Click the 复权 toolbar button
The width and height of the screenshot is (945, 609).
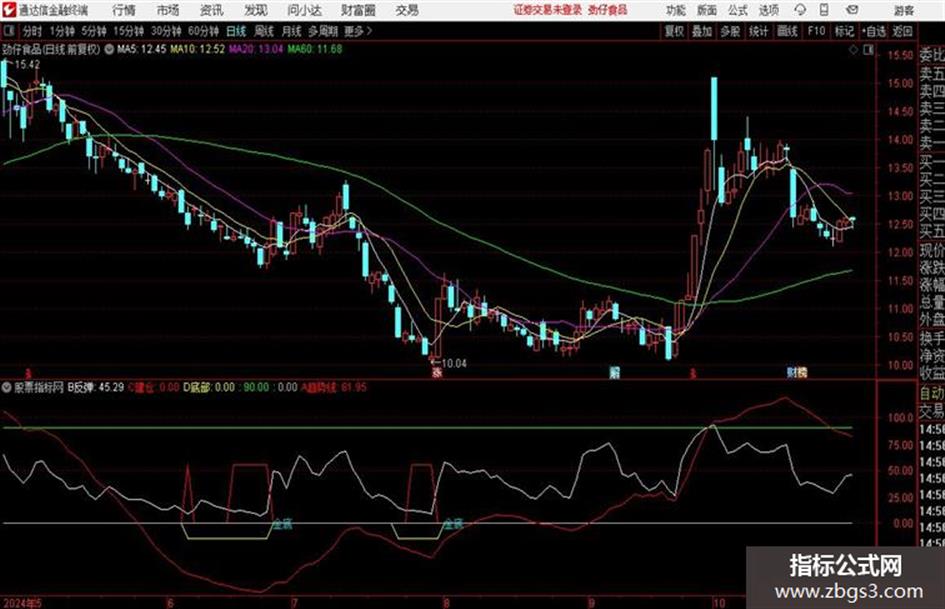[674, 31]
